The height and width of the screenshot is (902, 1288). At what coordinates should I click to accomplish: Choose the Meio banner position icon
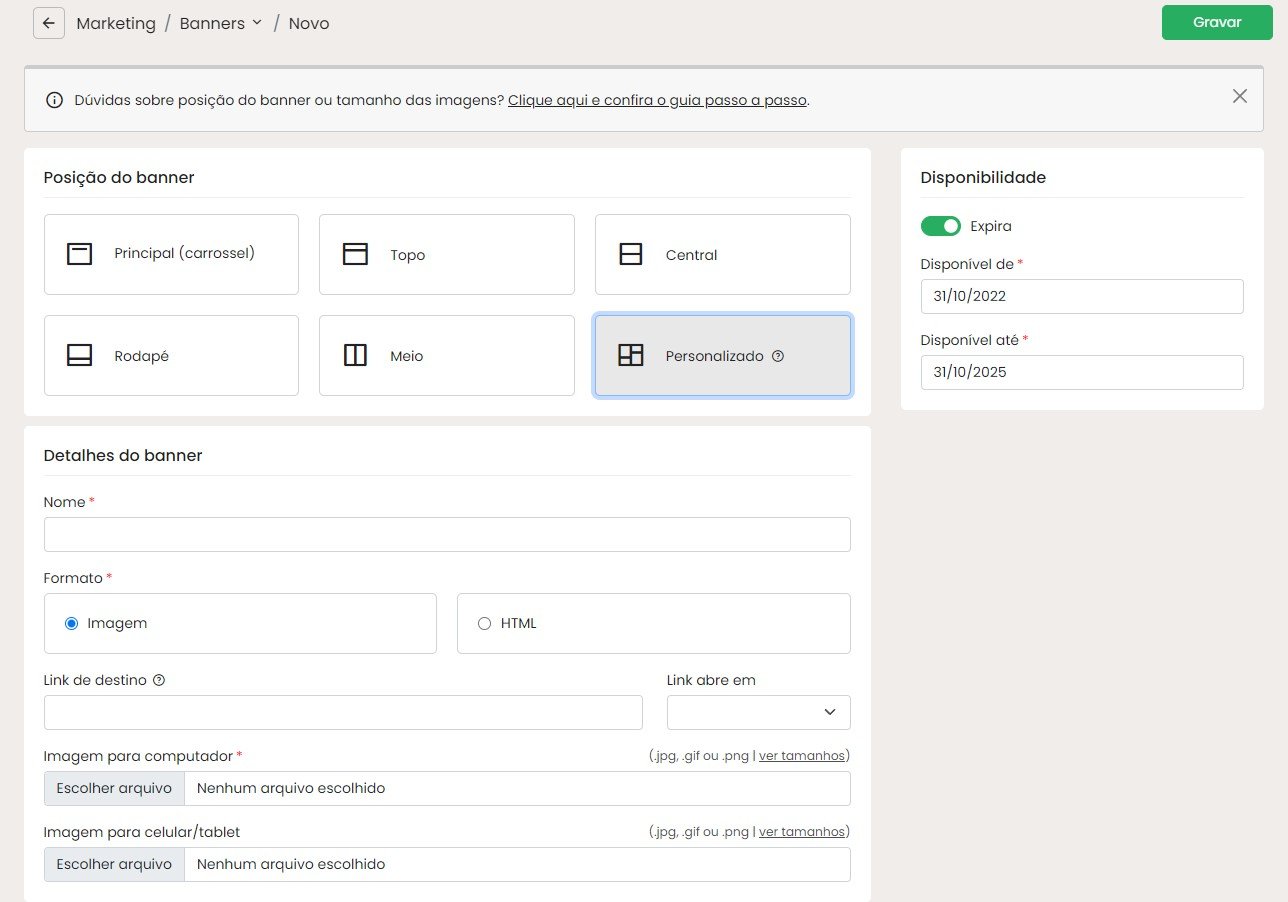pyautogui.click(x=355, y=355)
